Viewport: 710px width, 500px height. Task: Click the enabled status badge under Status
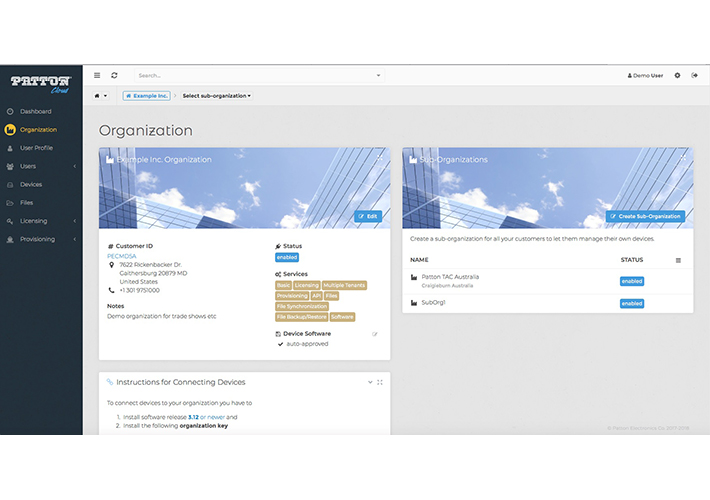click(x=287, y=257)
